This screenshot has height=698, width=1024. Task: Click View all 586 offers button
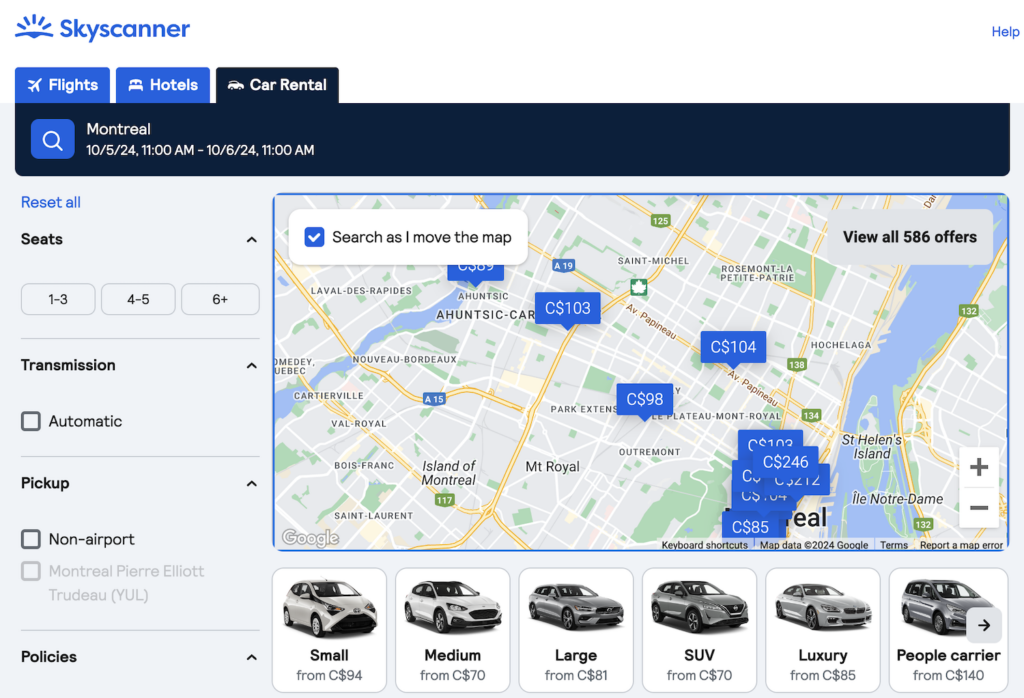[x=909, y=237]
